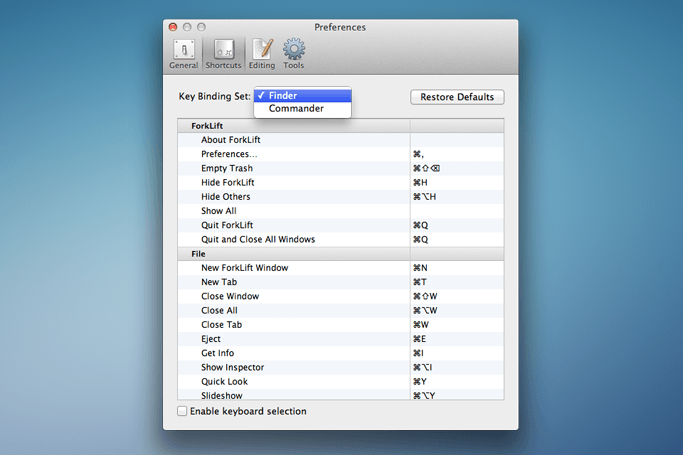The height and width of the screenshot is (455, 683).
Task: Click the ⌘I shortcut cell for Get Info
Action: pos(457,353)
